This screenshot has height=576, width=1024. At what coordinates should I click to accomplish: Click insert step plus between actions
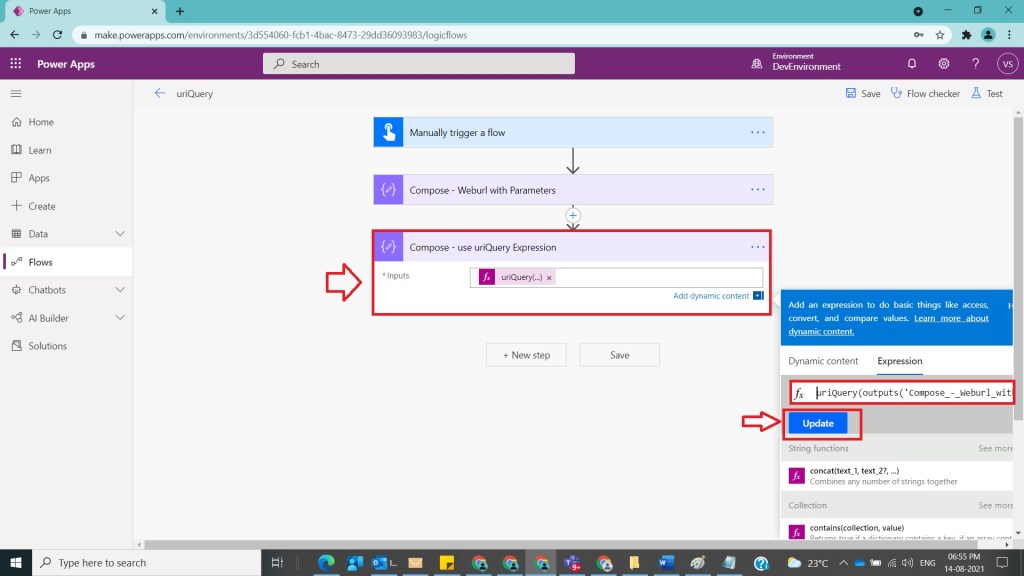tap(573, 215)
